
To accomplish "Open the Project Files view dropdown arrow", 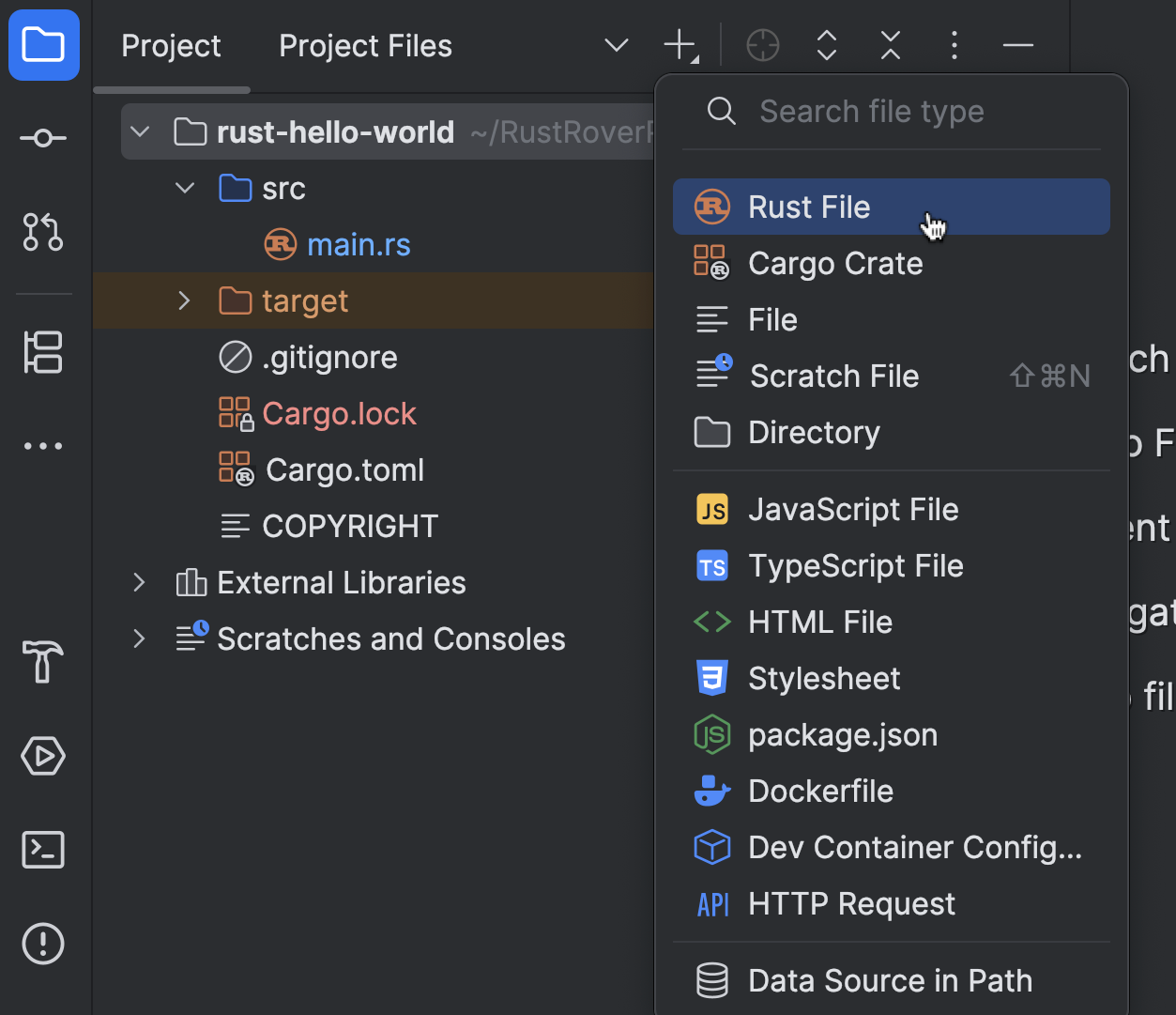I will (617, 45).
